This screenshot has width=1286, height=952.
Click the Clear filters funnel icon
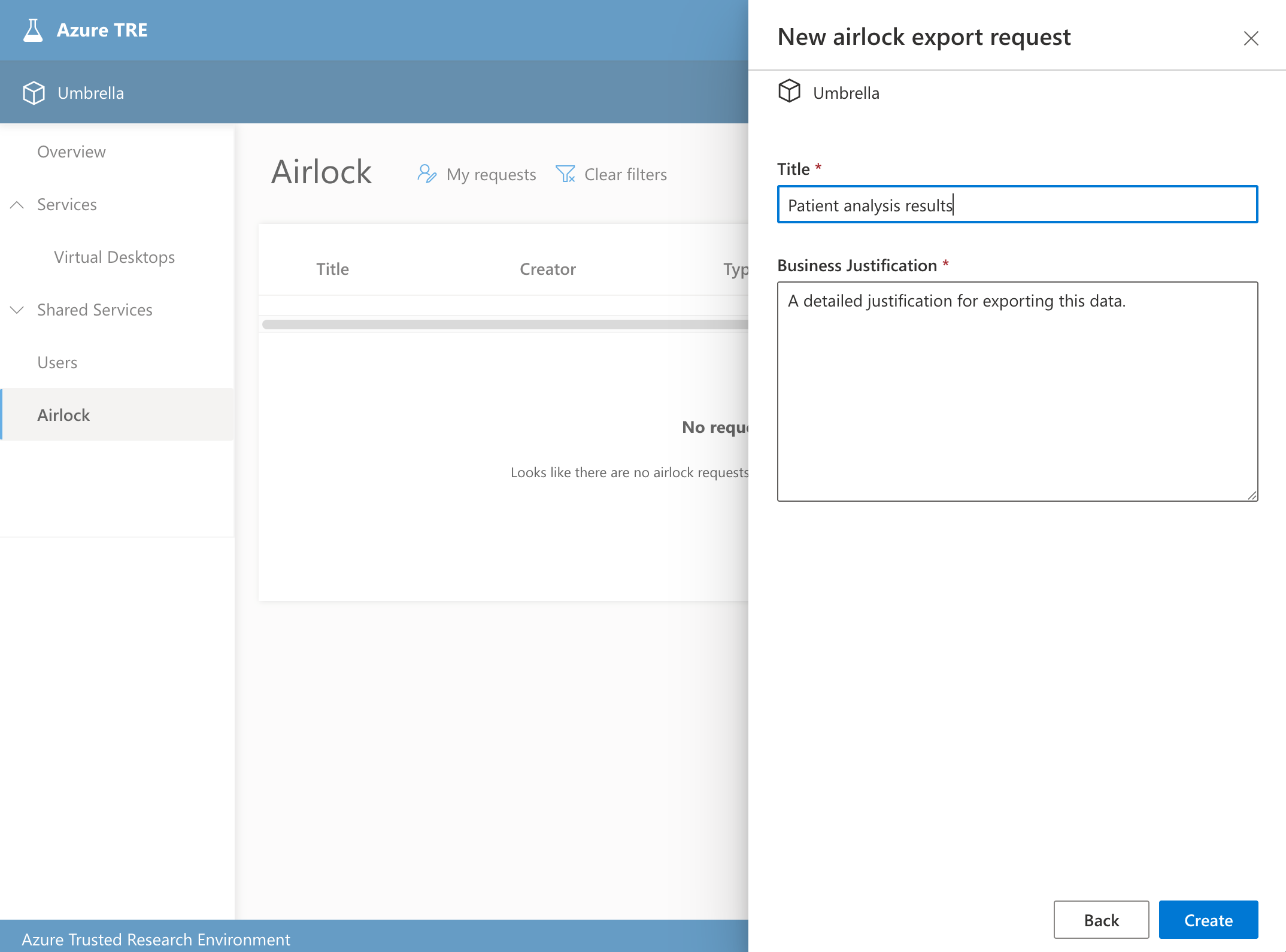click(565, 174)
